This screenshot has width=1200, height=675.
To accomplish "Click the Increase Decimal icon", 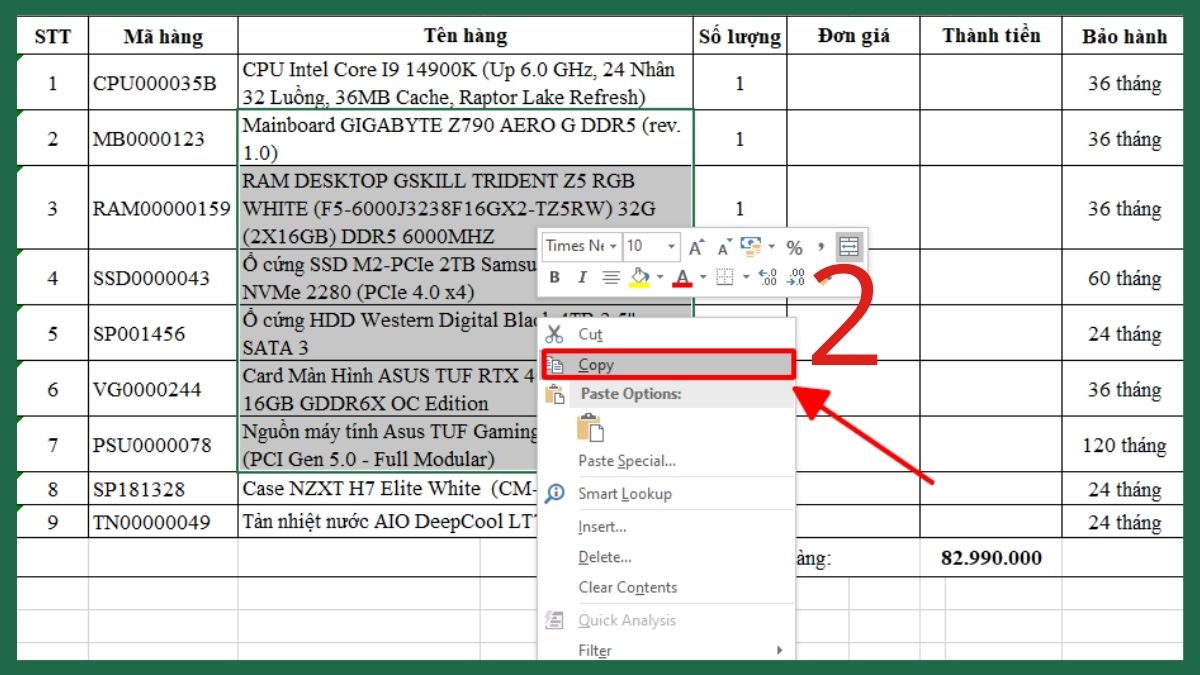I will pyautogui.click(x=768, y=277).
